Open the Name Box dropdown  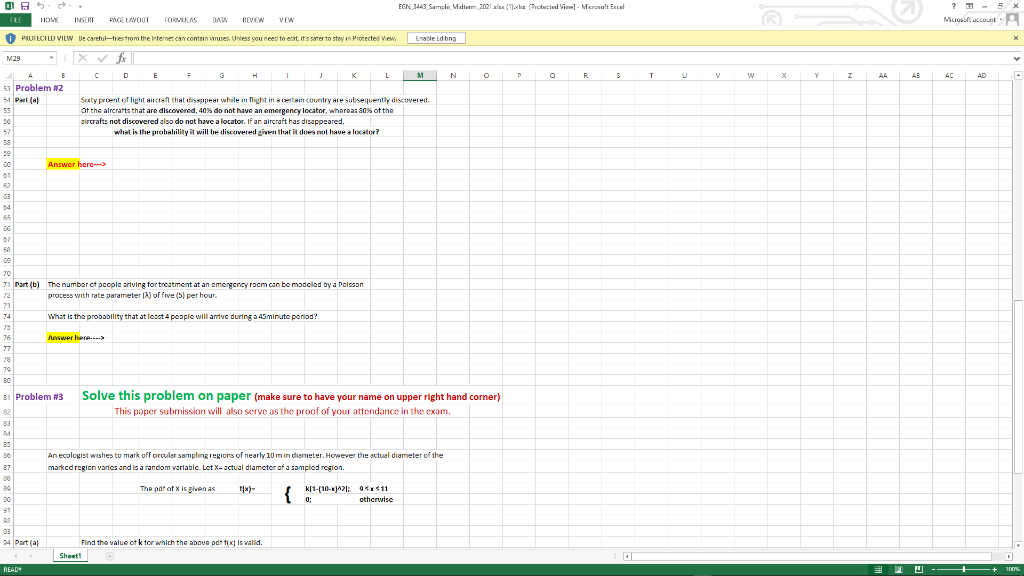(51, 57)
